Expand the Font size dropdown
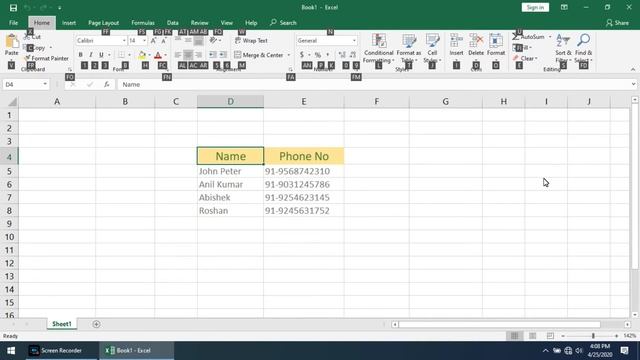Viewport: 640px width, 360px height. 144,40
